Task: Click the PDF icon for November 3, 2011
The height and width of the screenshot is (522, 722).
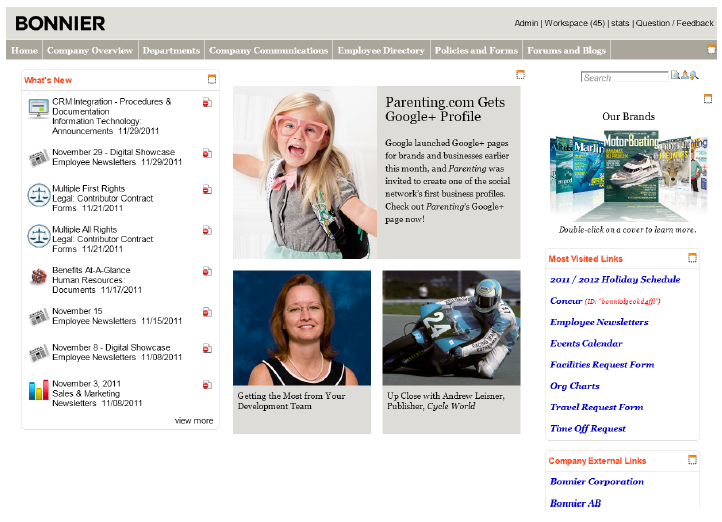Action: (207, 384)
